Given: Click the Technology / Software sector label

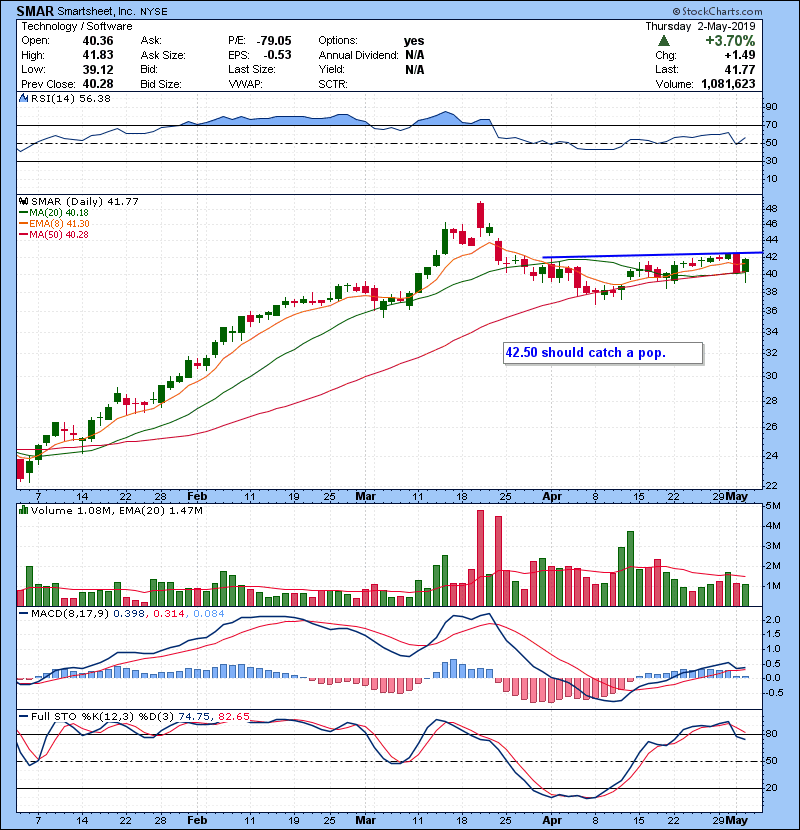Looking at the screenshot, I should click(x=77, y=26).
